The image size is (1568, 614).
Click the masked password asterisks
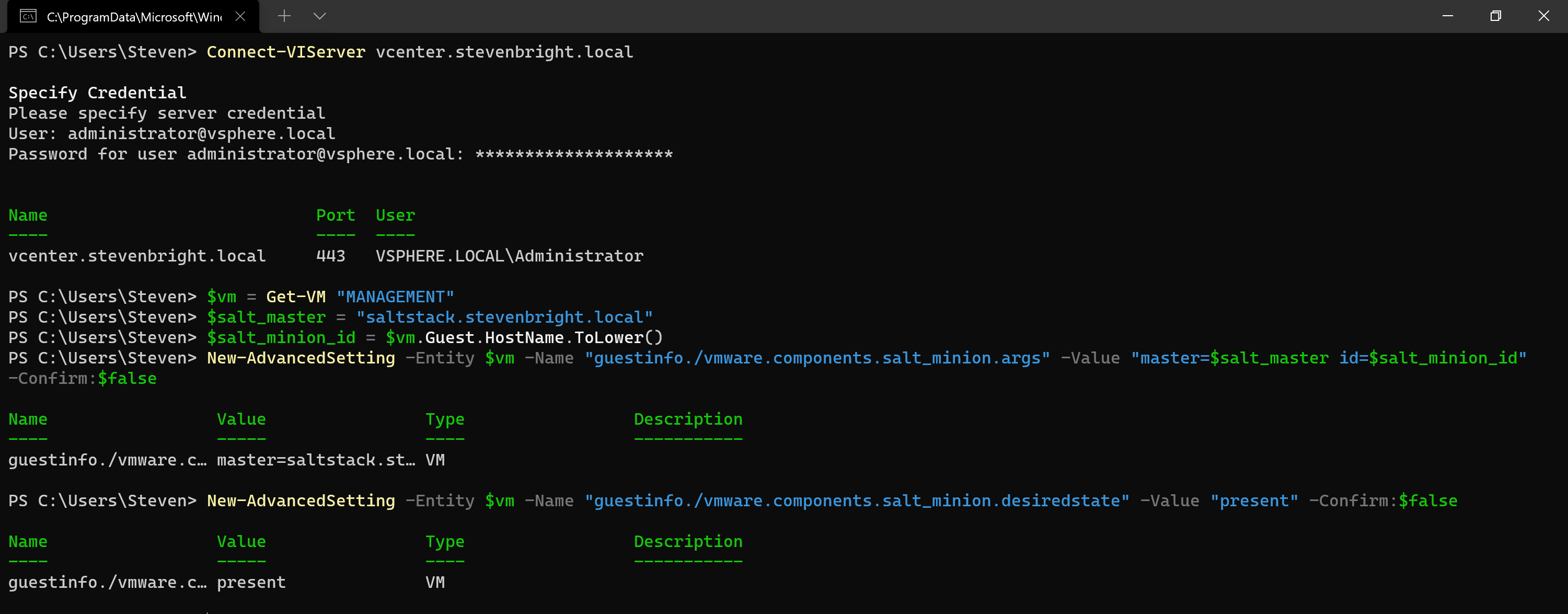point(573,154)
